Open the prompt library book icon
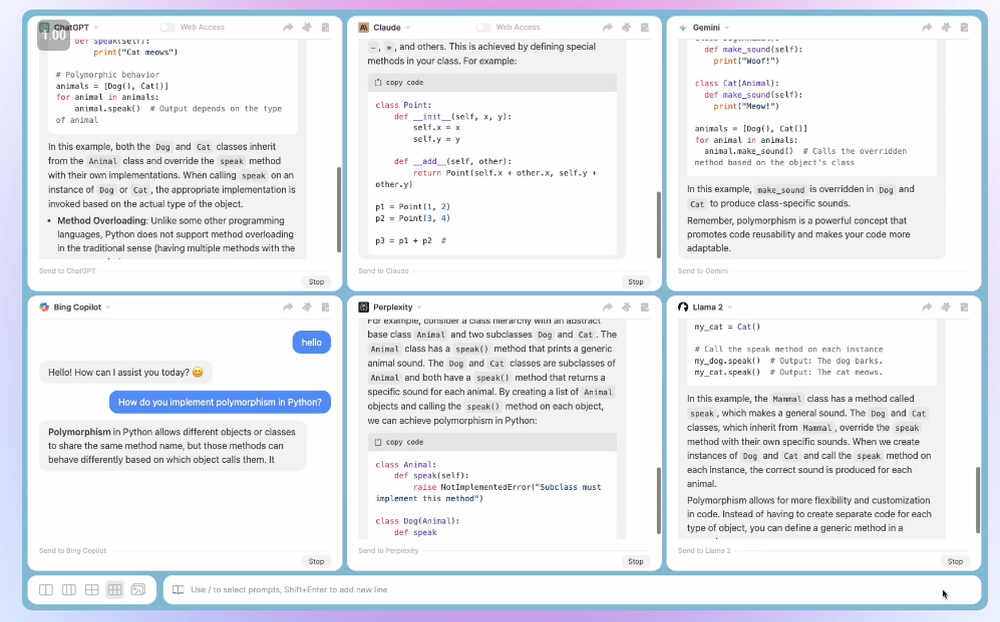This screenshot has width=1000, height=622. point(178,589)
